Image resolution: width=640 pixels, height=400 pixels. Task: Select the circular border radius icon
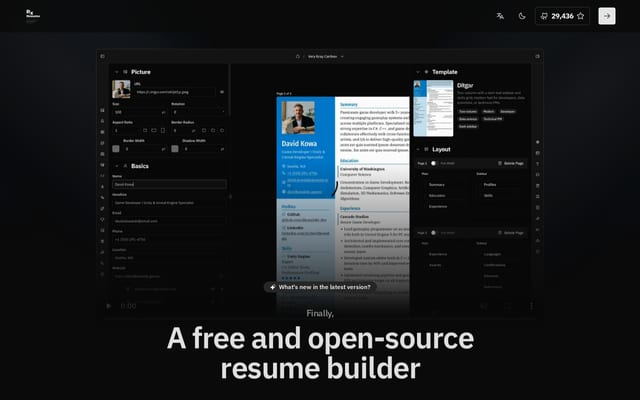click(222, 130)
